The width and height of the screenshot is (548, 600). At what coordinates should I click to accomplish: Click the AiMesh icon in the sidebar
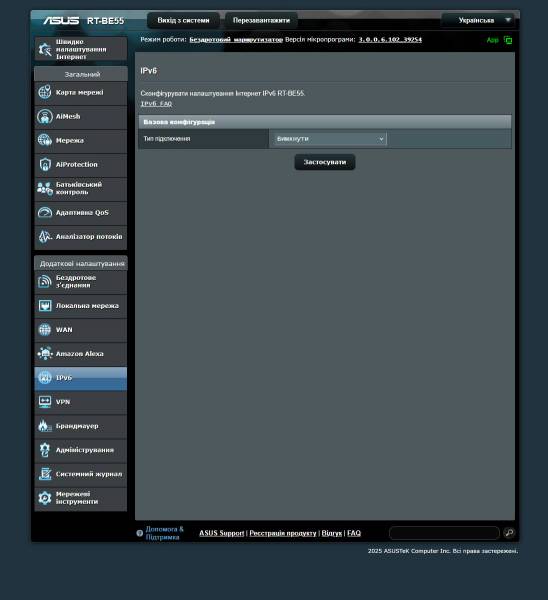pos(45,116)
